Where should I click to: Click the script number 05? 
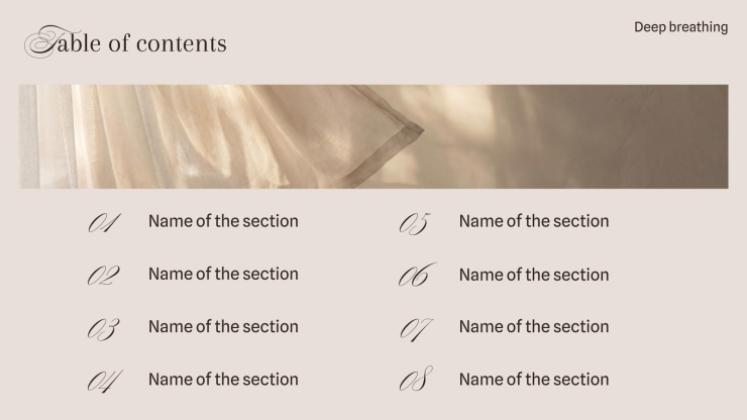click(x=414, y=223)
